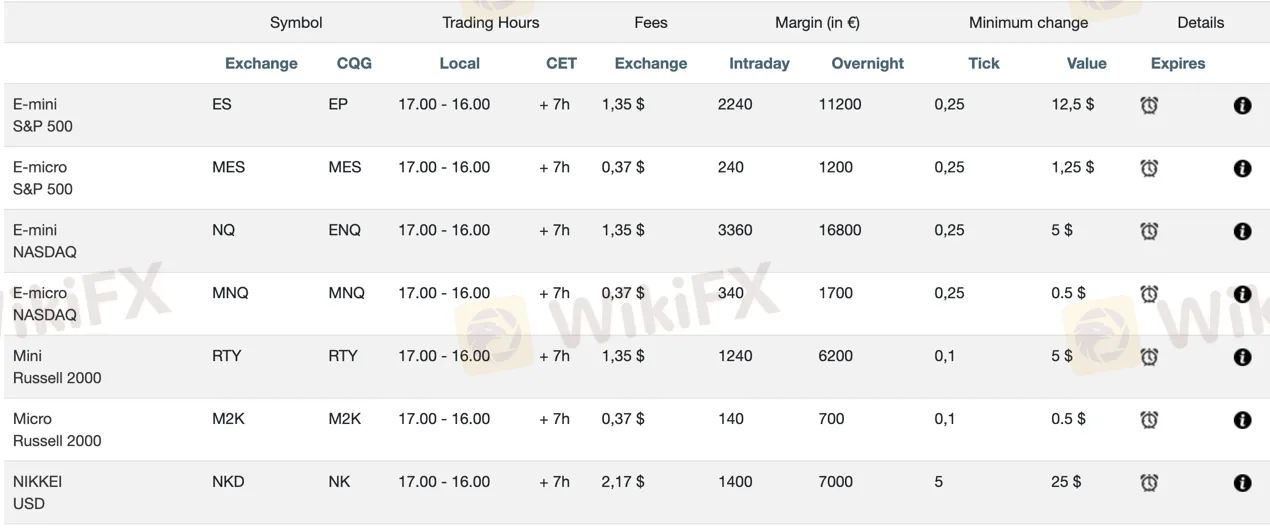Click the CQG column header
The image size is (1270, 528).
pyautogui.click(x=354, y=63)
